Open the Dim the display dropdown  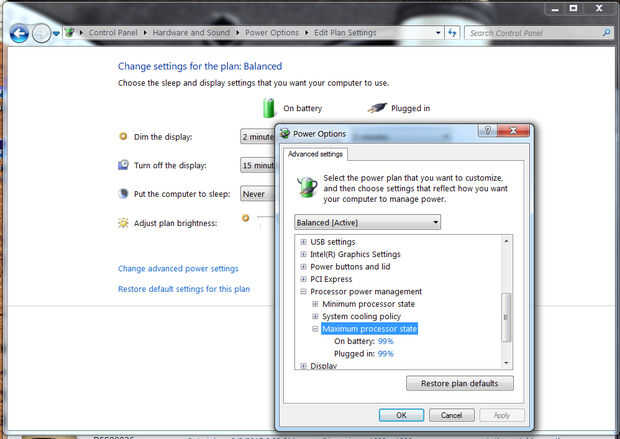click(257, 136)
